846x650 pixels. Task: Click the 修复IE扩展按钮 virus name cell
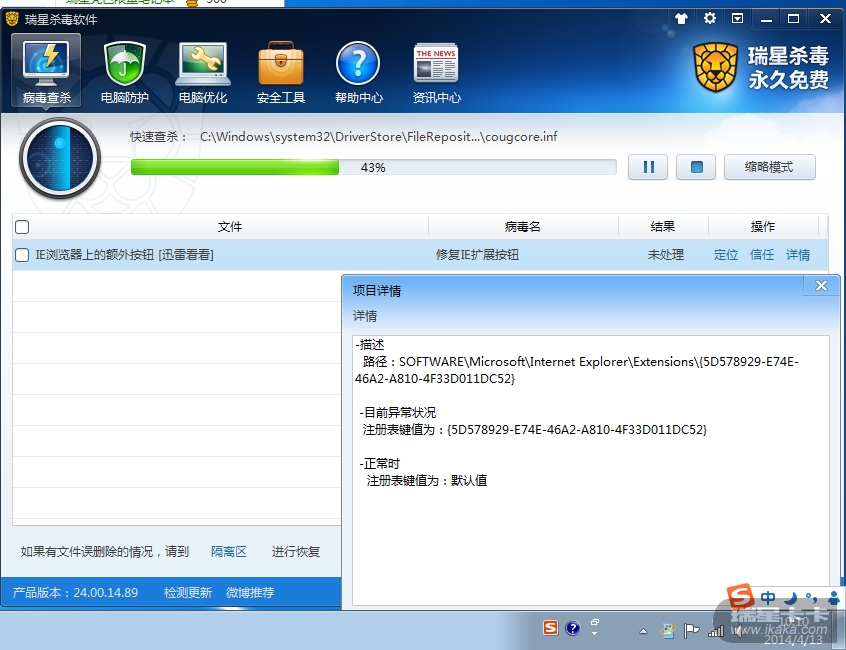point(477,255)
